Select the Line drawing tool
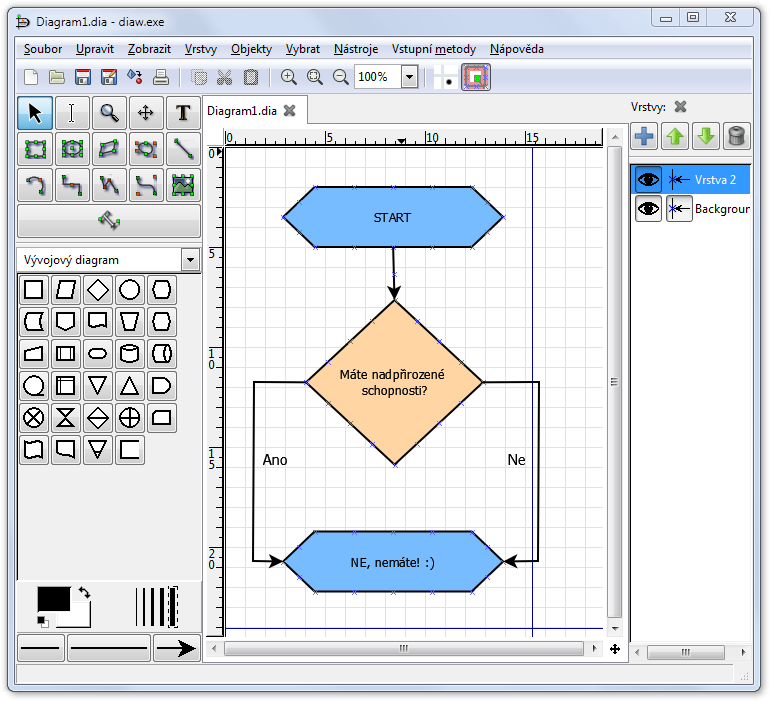Image resolution: width=770 pixels, height=701 pixels. pos(183,149)
